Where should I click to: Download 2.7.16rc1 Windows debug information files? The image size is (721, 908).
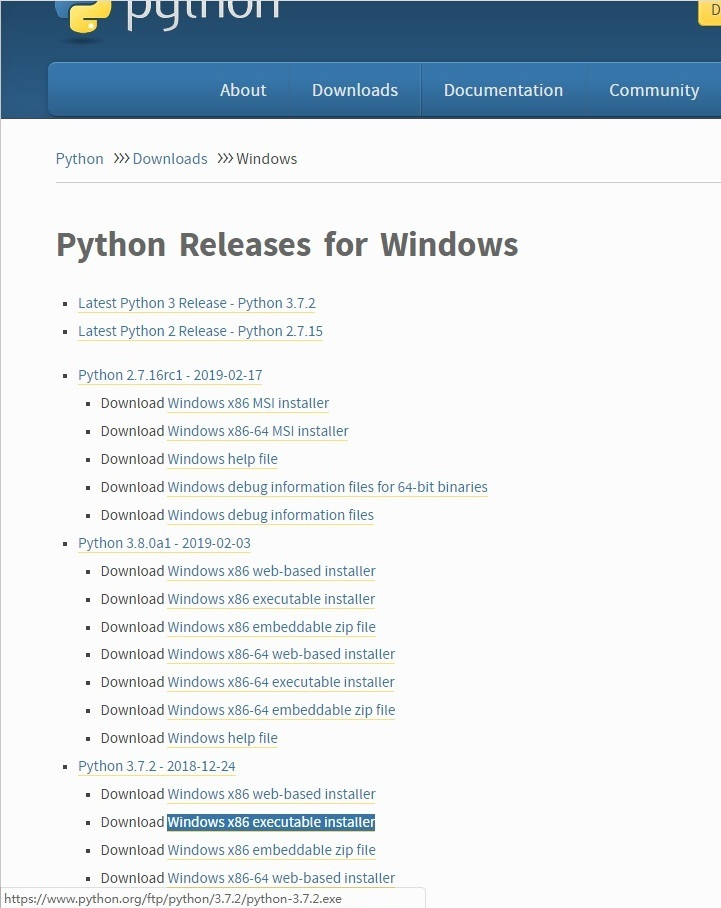click(x=270, y=515)
